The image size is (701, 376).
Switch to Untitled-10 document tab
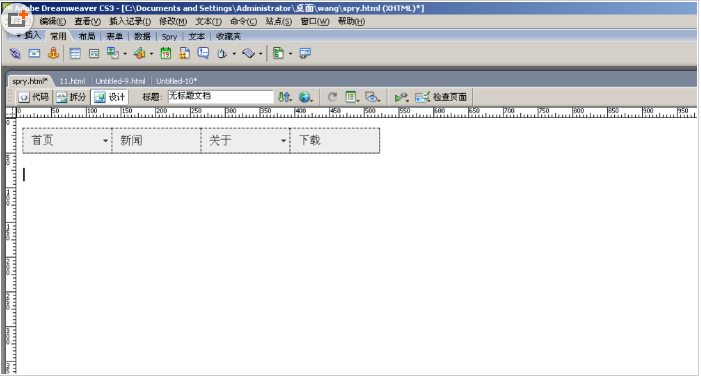(x=177, y=81)
